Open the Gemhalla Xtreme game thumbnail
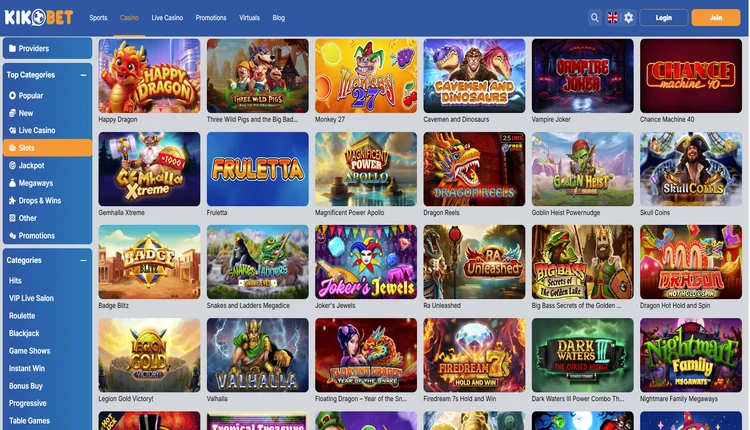Screen dimensions: 750x430 [149, 169]
